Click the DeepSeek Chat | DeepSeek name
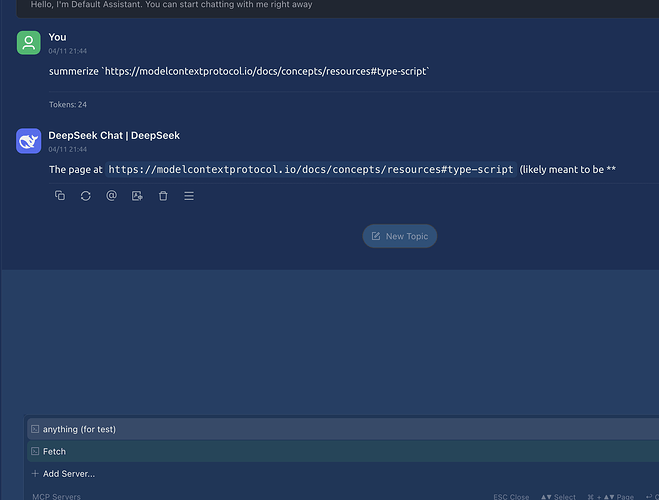The height and width of the screenshot is (500, 659). [114, 135]
